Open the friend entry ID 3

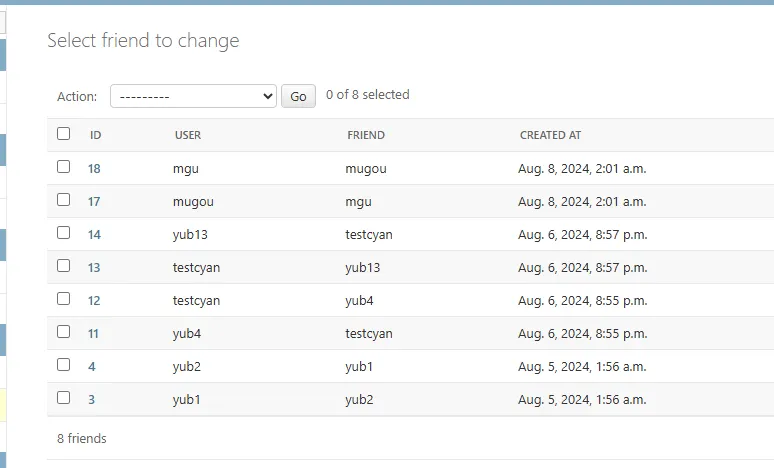click(x=92, y=400)
